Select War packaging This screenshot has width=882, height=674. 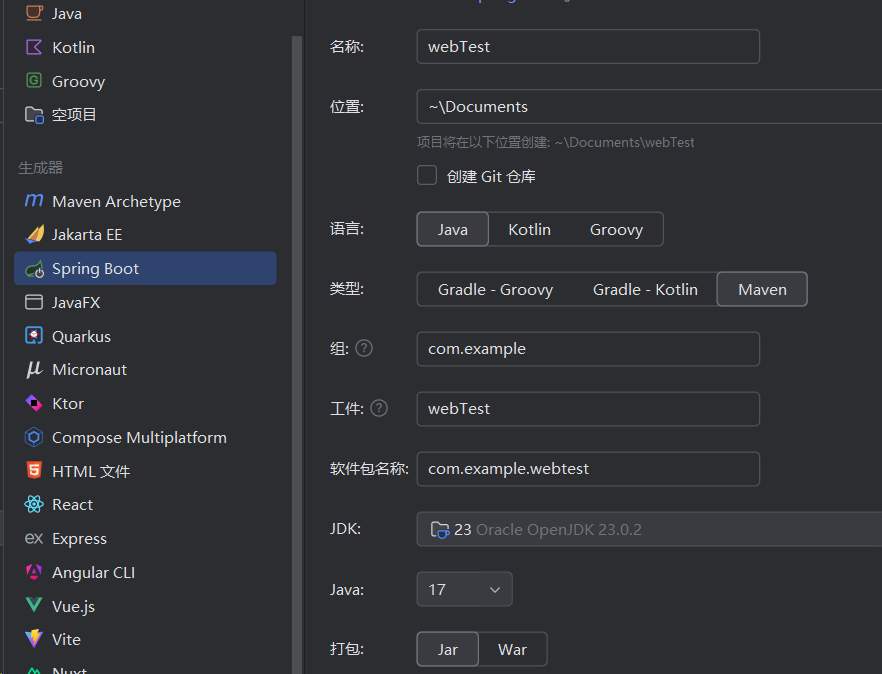(x=512, y=649)
